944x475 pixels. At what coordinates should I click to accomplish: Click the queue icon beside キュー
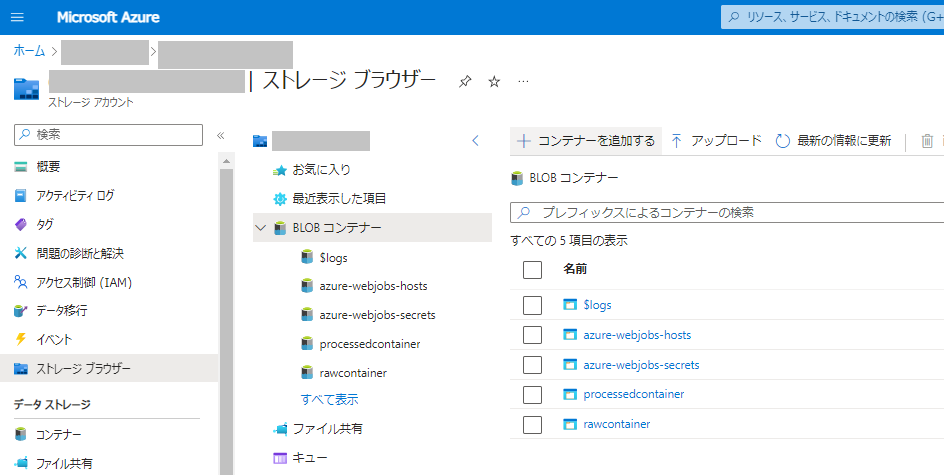pyautogui.click(x=280, y=458)
